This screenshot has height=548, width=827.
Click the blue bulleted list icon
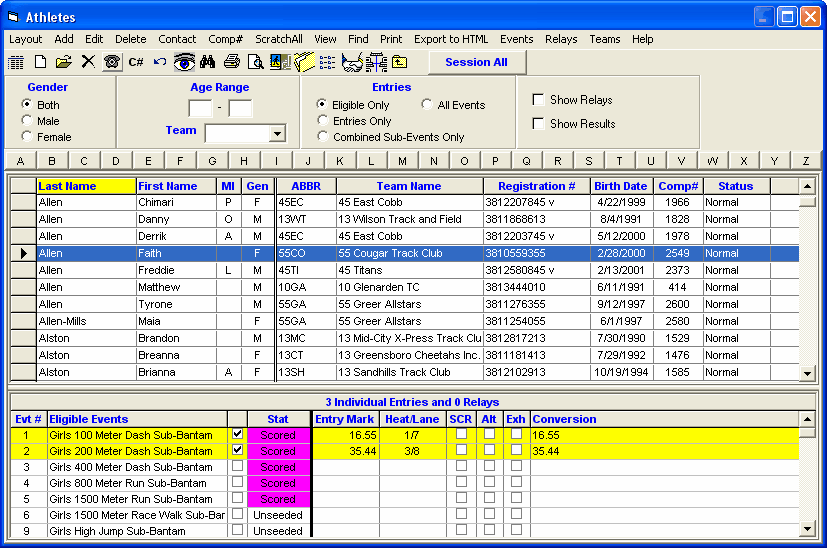[x=328, y=62]
